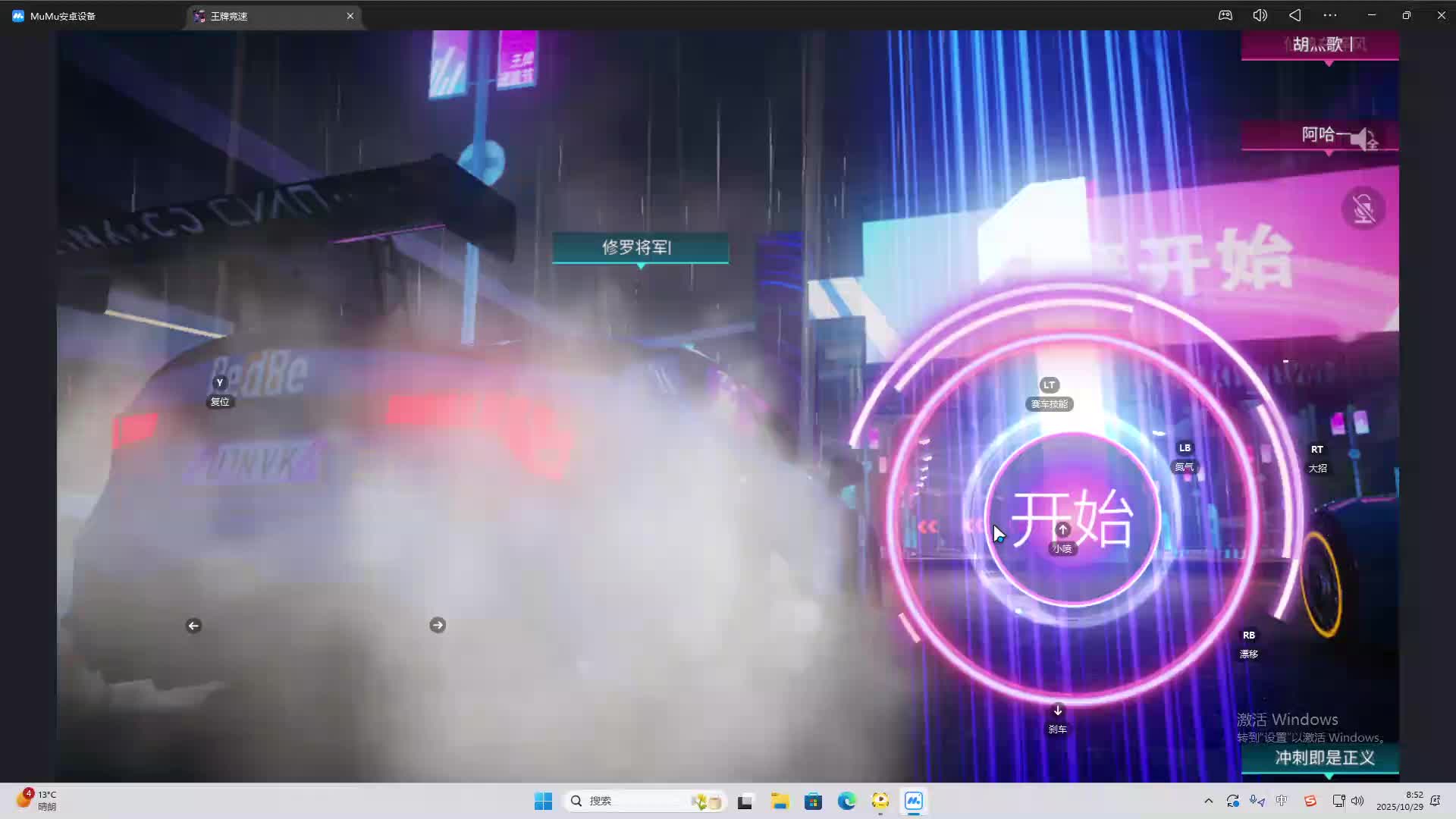Switch to the MuMu安卓设备 tab
The height and width of the screenshot is (819, 1456).
point(62,16)
